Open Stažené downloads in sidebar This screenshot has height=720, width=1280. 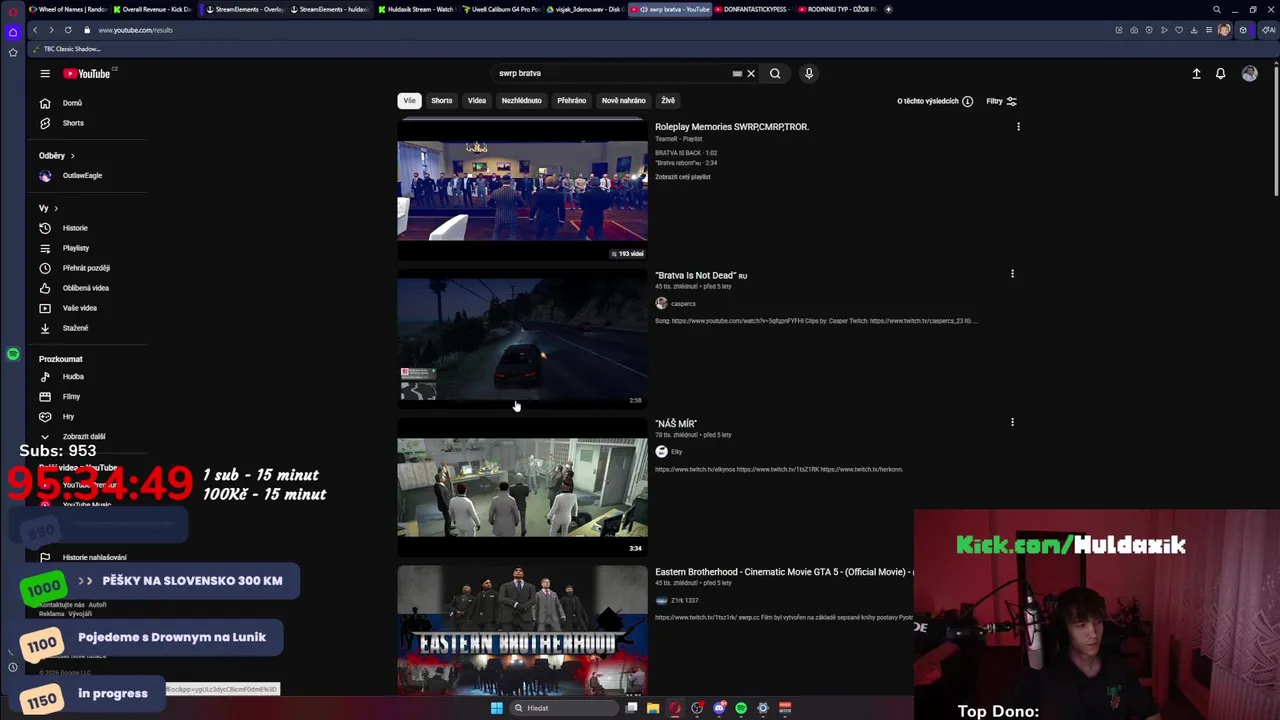point(75,328)
